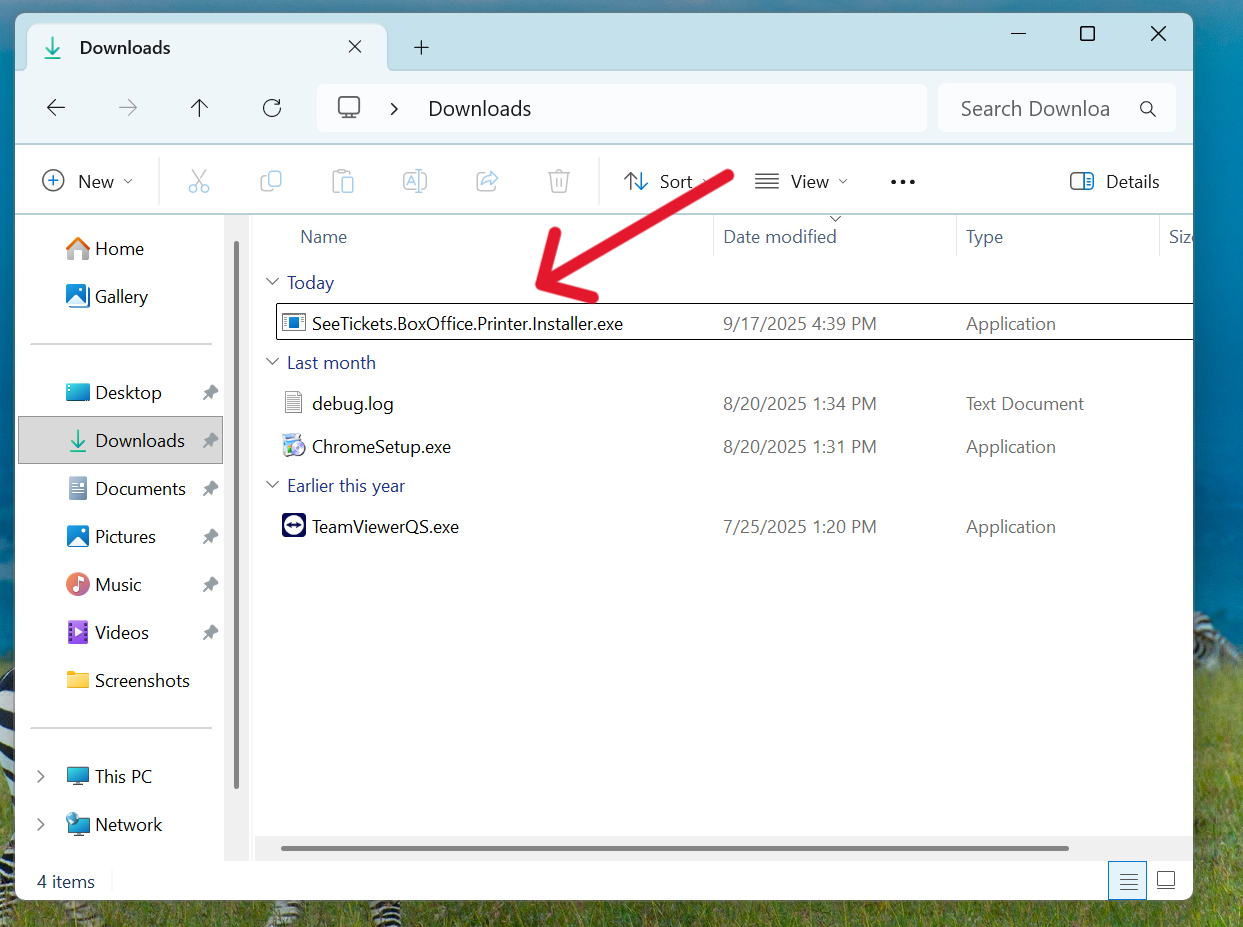This screenshot has width=1243, height=927.
Task: Refresh the Downloads folder view
Action: coord(271,108)
